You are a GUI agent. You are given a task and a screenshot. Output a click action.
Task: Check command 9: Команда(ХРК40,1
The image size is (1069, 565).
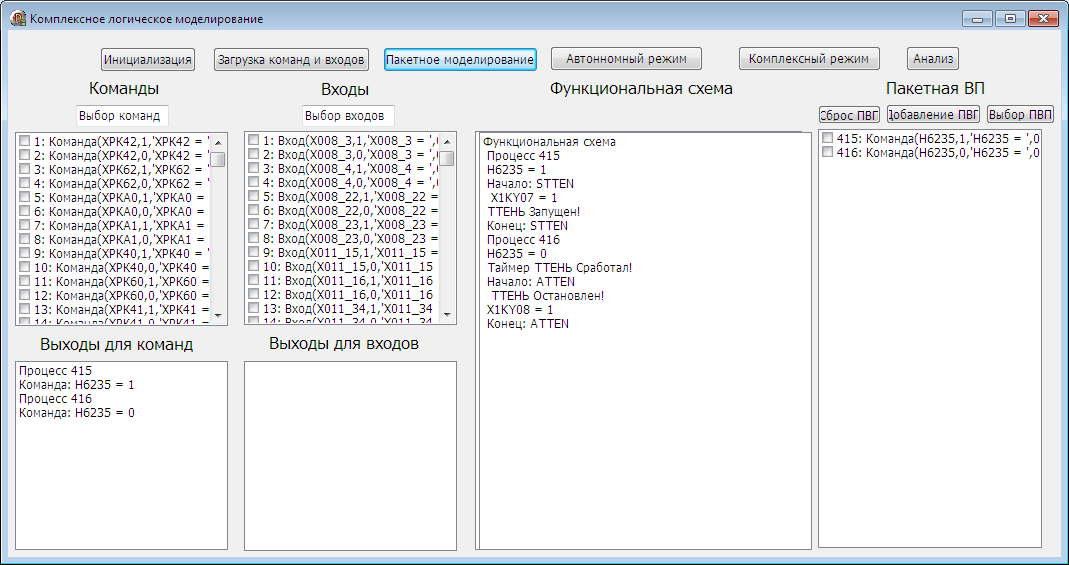click(x=25, y=252)
